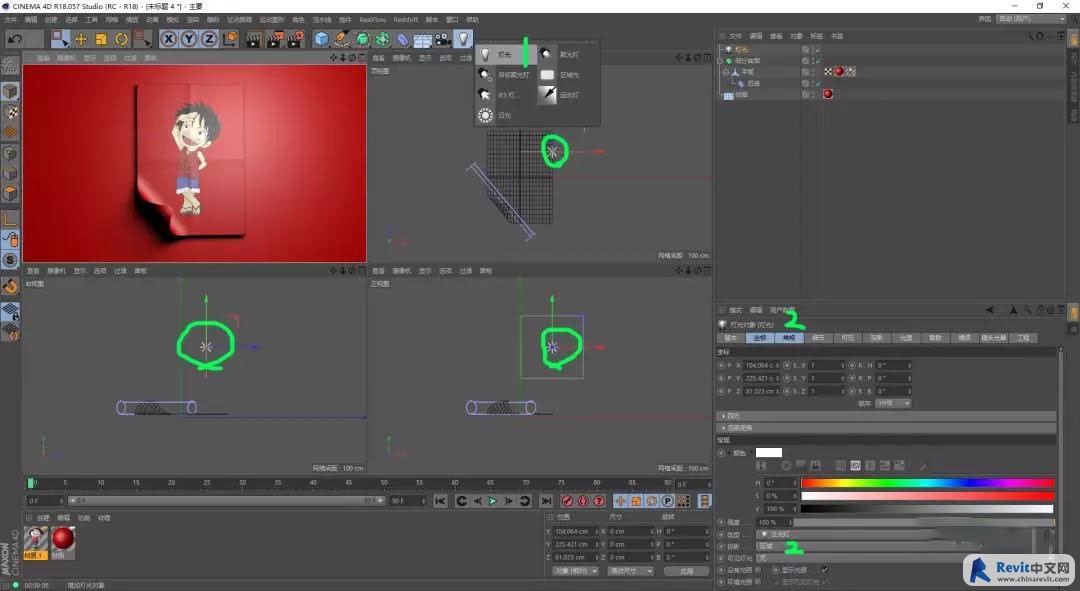Open the Visible Light dropdown
The height and width of the screenshot is (591, 1080).
pyautogui.click(x=895, y=558)
